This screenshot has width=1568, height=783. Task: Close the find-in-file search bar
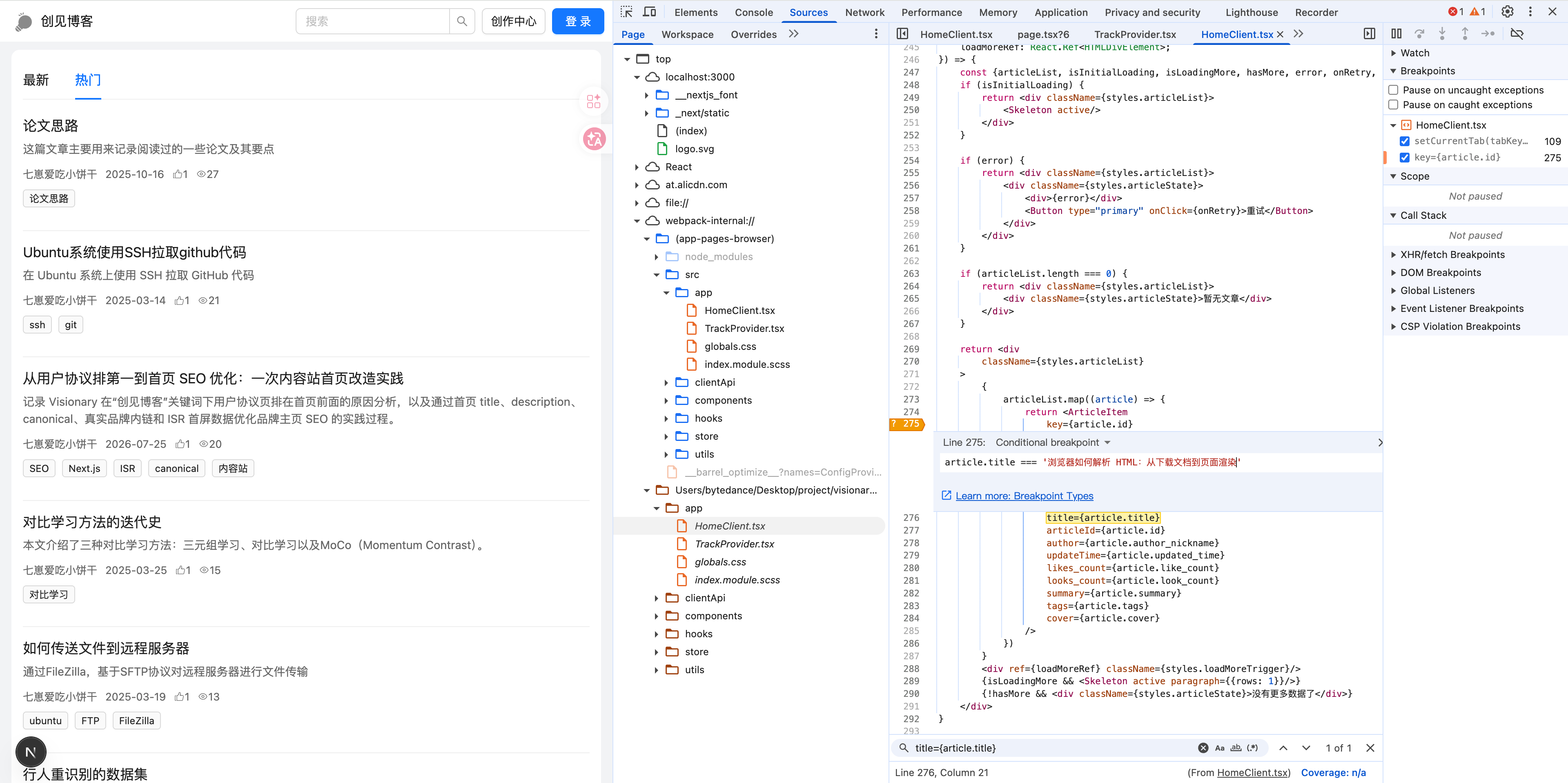click(1370, 748)
